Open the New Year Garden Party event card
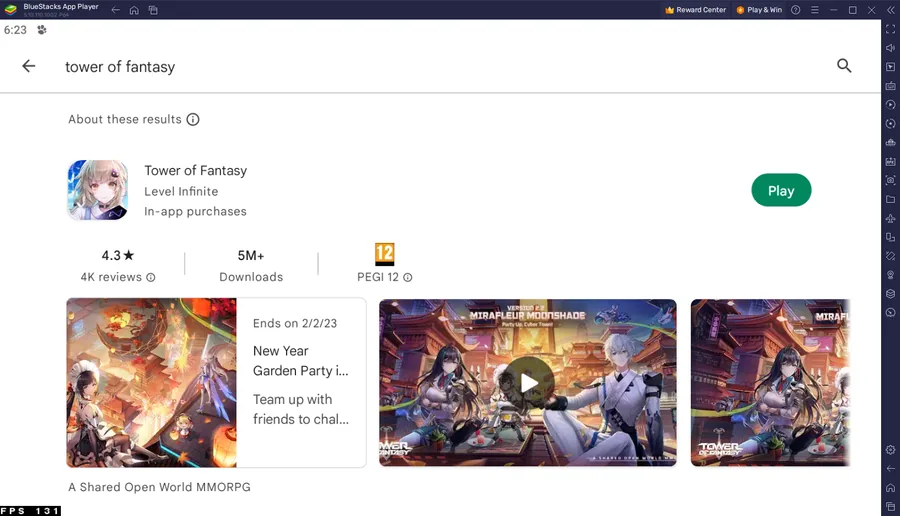 (x=216, y=382)
